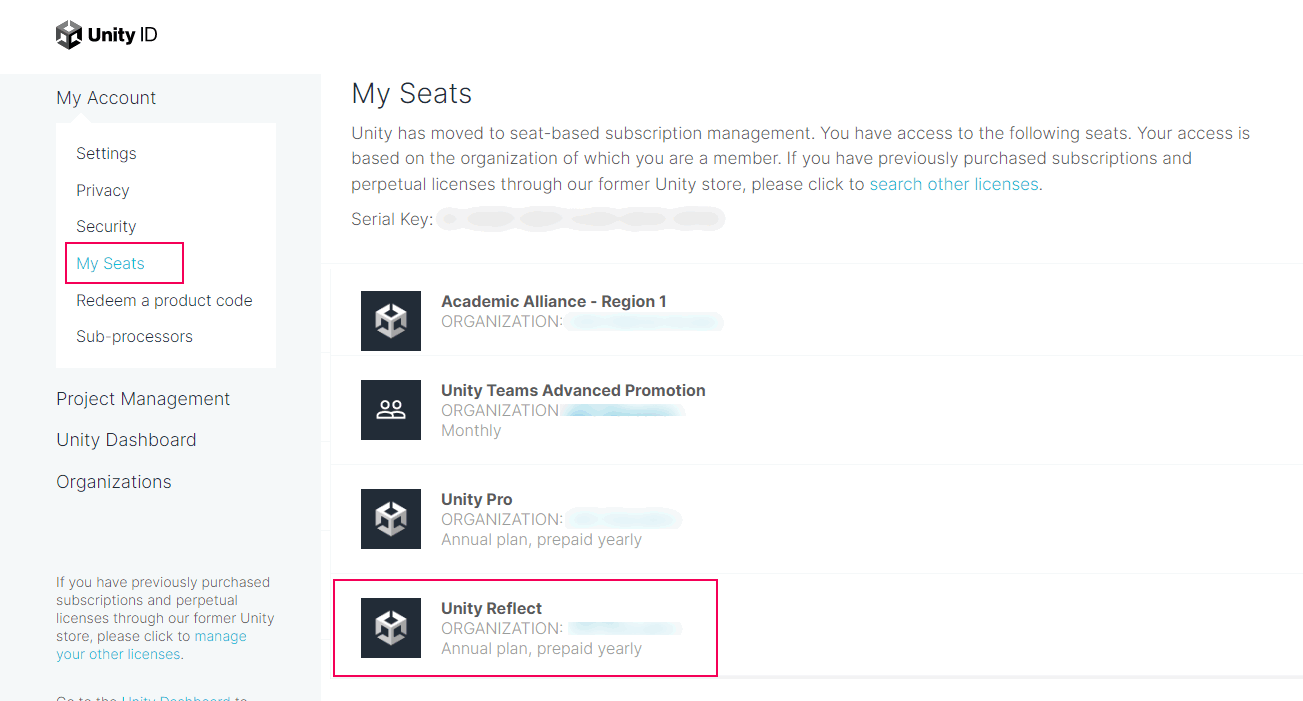Click the Unity Teams Advanced Promotion people icon
The image size is (1303, 701).
391,410
